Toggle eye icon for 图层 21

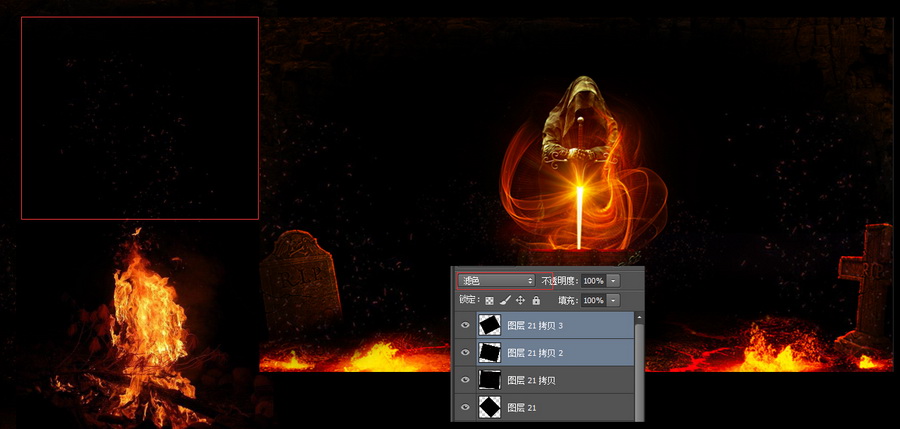[465, 407]
